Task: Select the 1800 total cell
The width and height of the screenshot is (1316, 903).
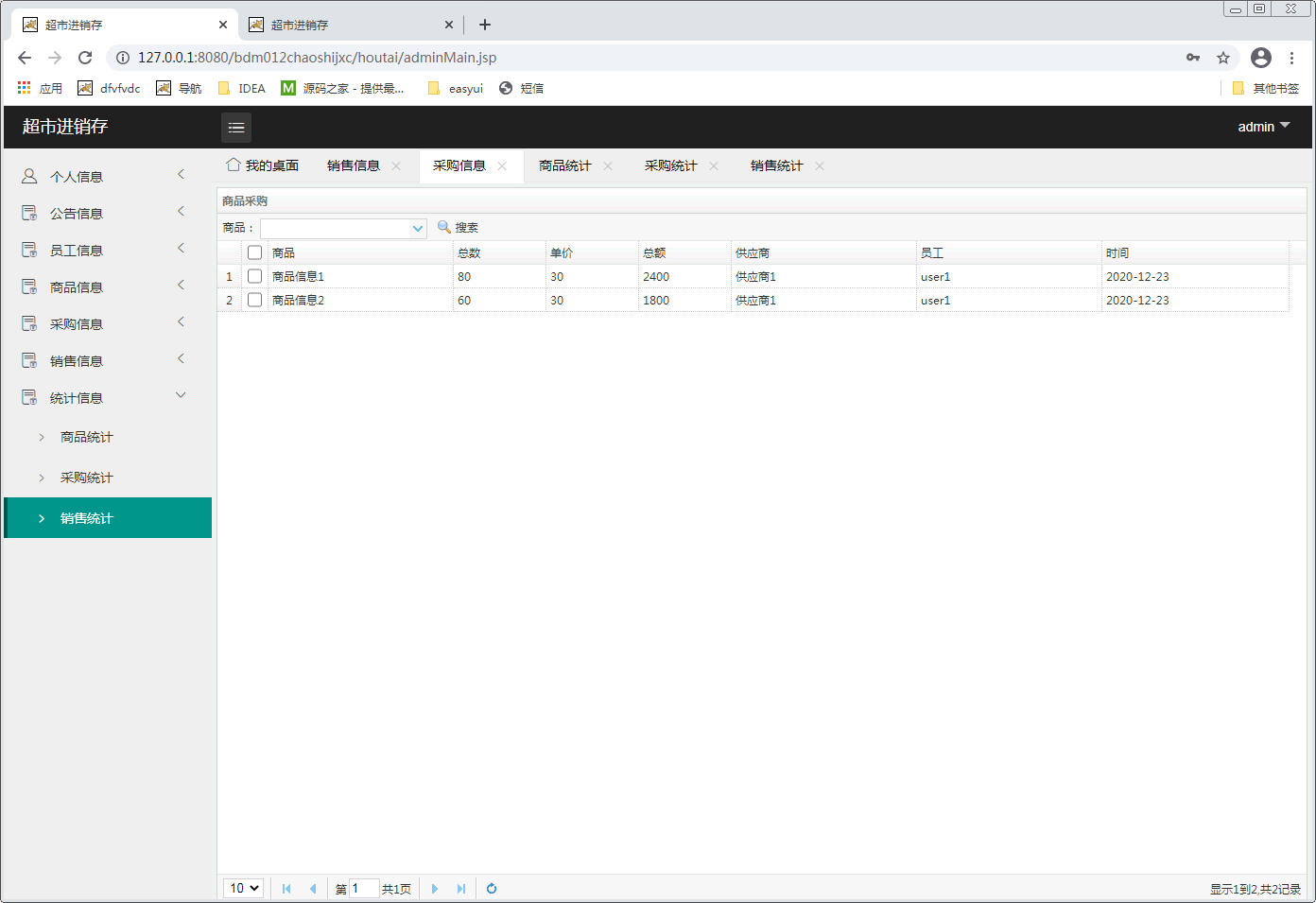Action: (685, 300)
